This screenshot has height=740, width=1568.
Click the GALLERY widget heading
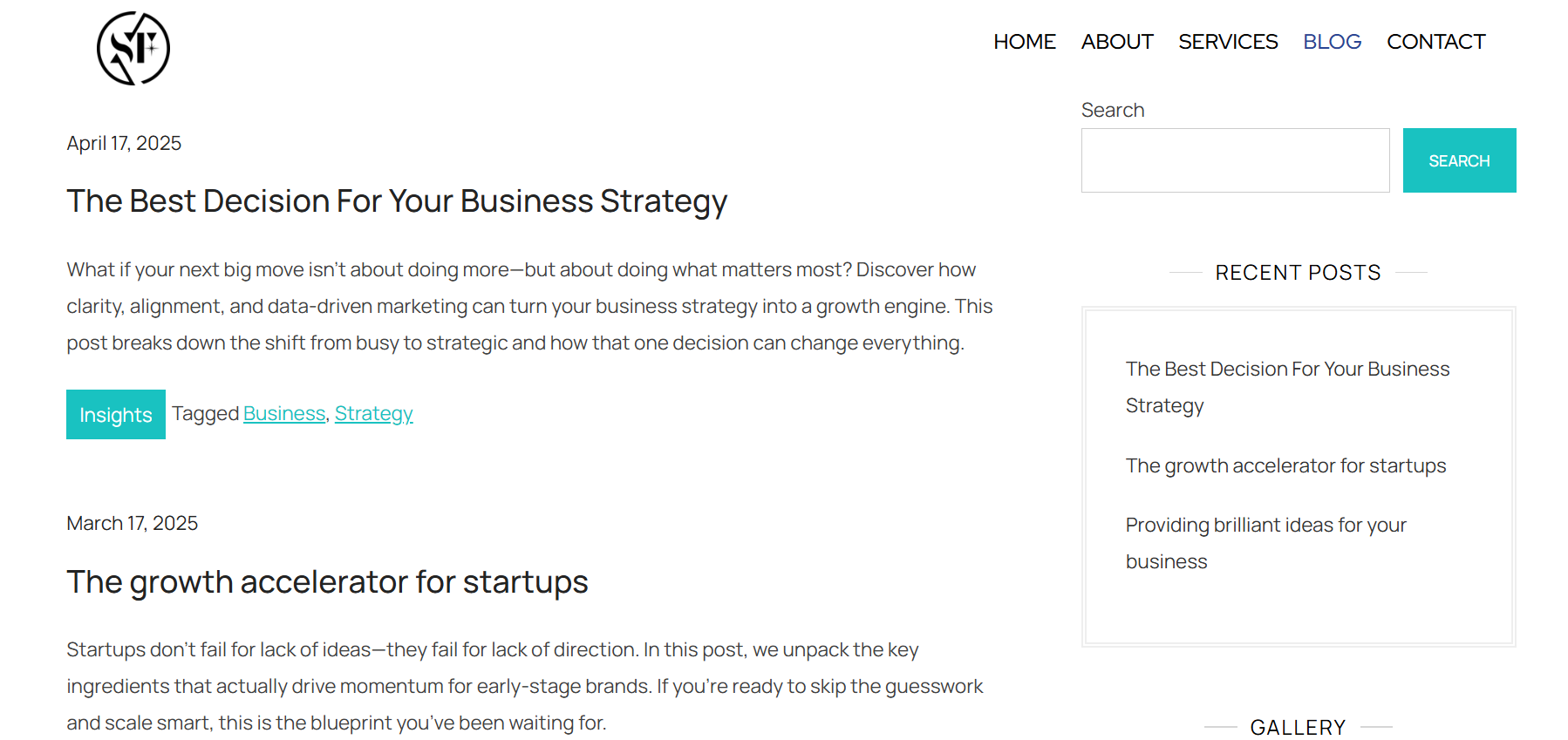click(1298, 727)
